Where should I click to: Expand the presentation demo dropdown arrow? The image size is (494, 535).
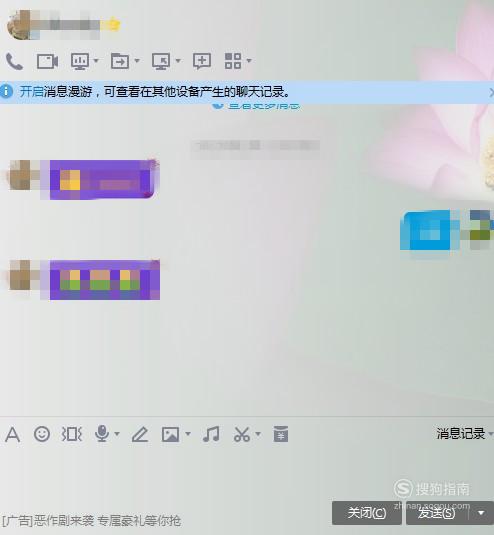(x=96, y=61)
